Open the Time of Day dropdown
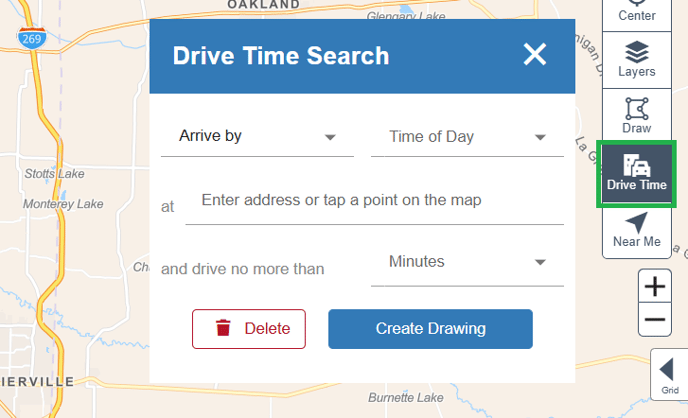The height and width of the screenshot is (418, 688). click(467, 137)
